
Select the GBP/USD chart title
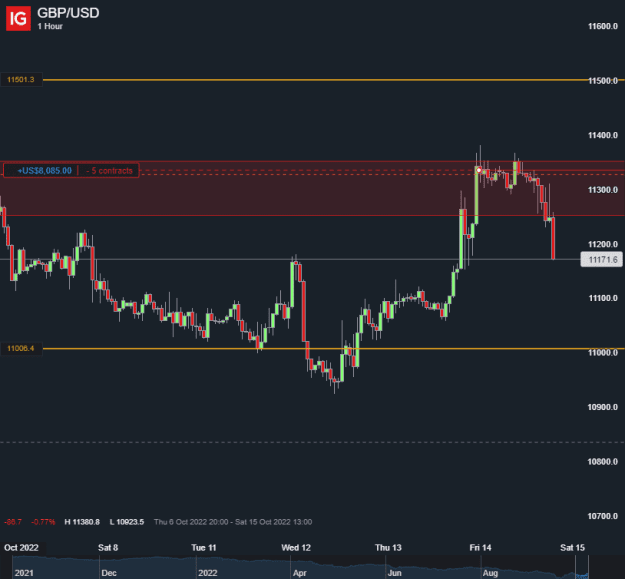coord(68,13)
